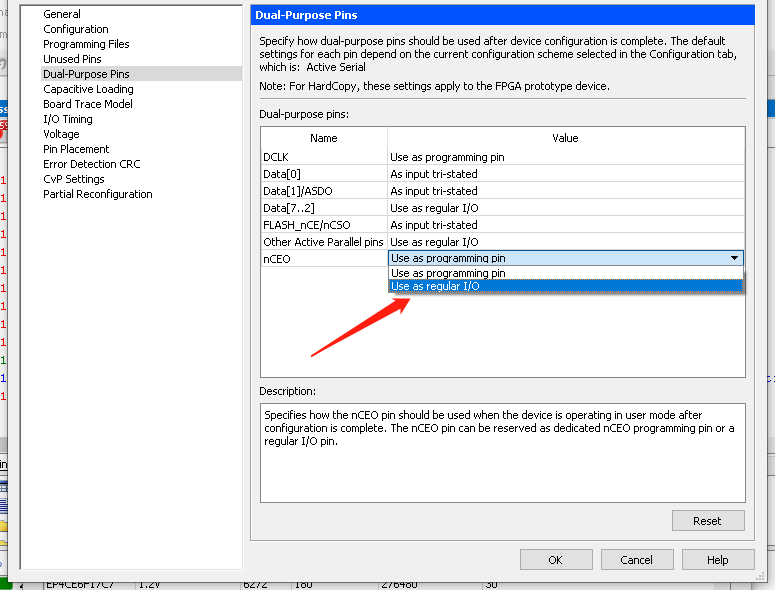
Task: Click Data[1]/ASDO value cell
Action: point(565,191)
